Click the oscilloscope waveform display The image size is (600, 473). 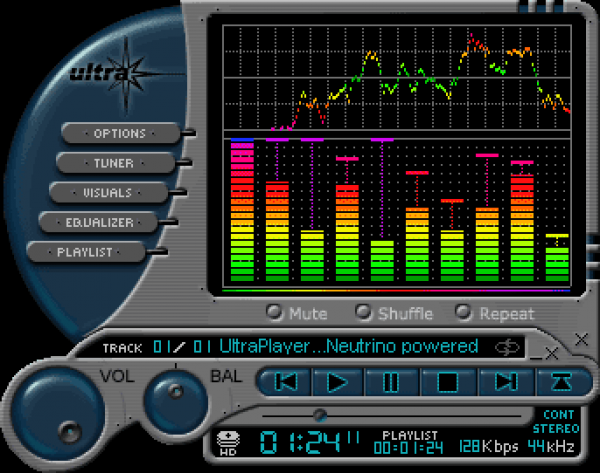click(x=397, y=78)
